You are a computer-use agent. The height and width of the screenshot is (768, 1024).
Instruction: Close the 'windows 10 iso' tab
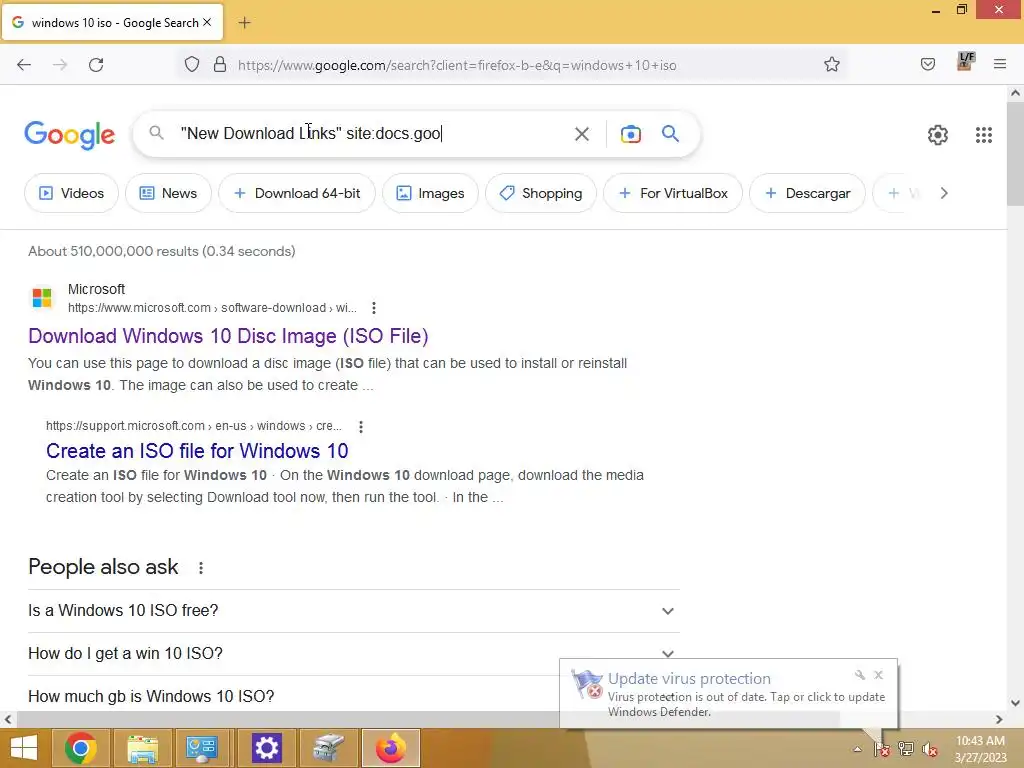pos(207,22)
